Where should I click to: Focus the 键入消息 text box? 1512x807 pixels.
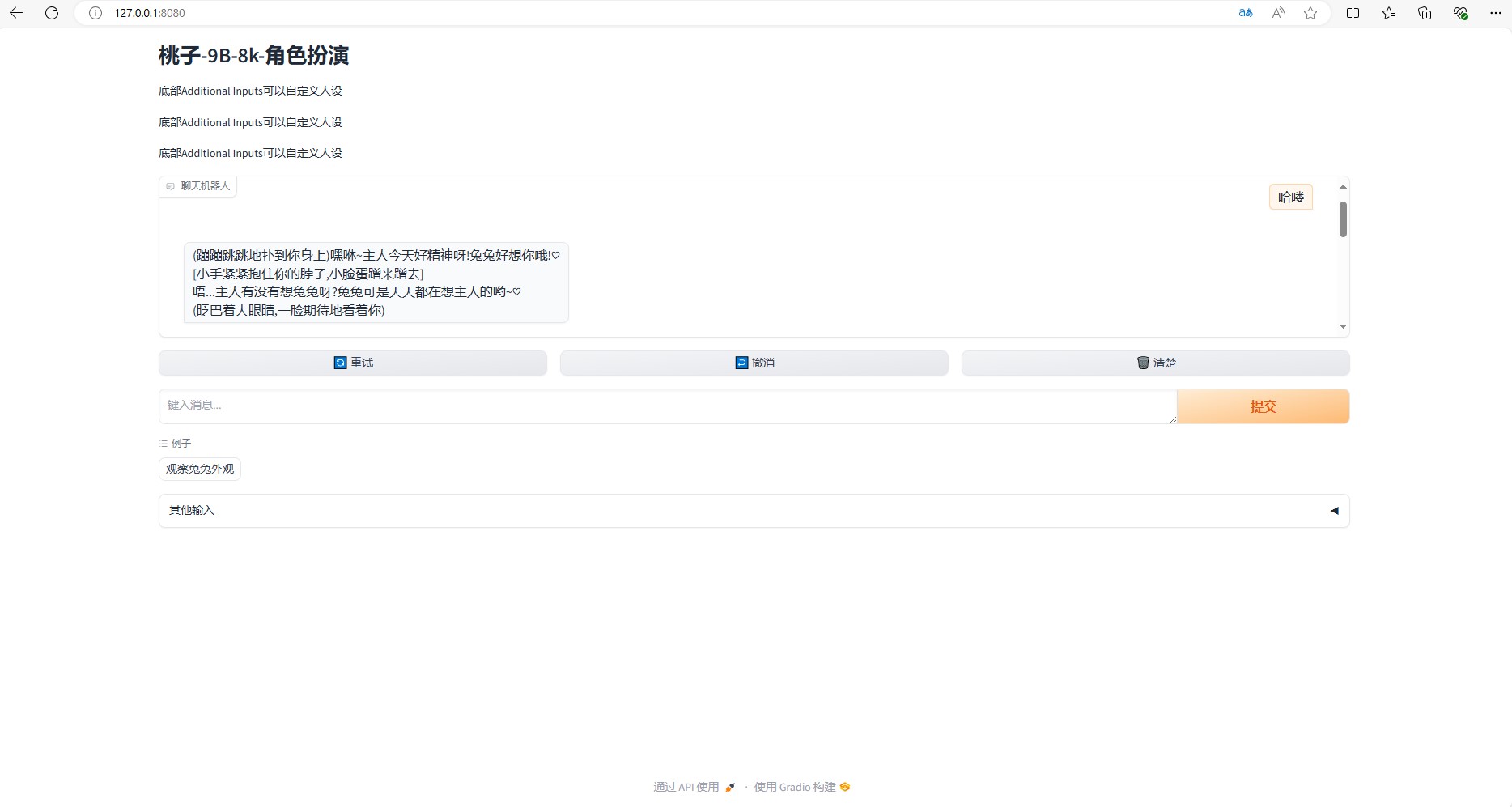click(x=668, y=406)
